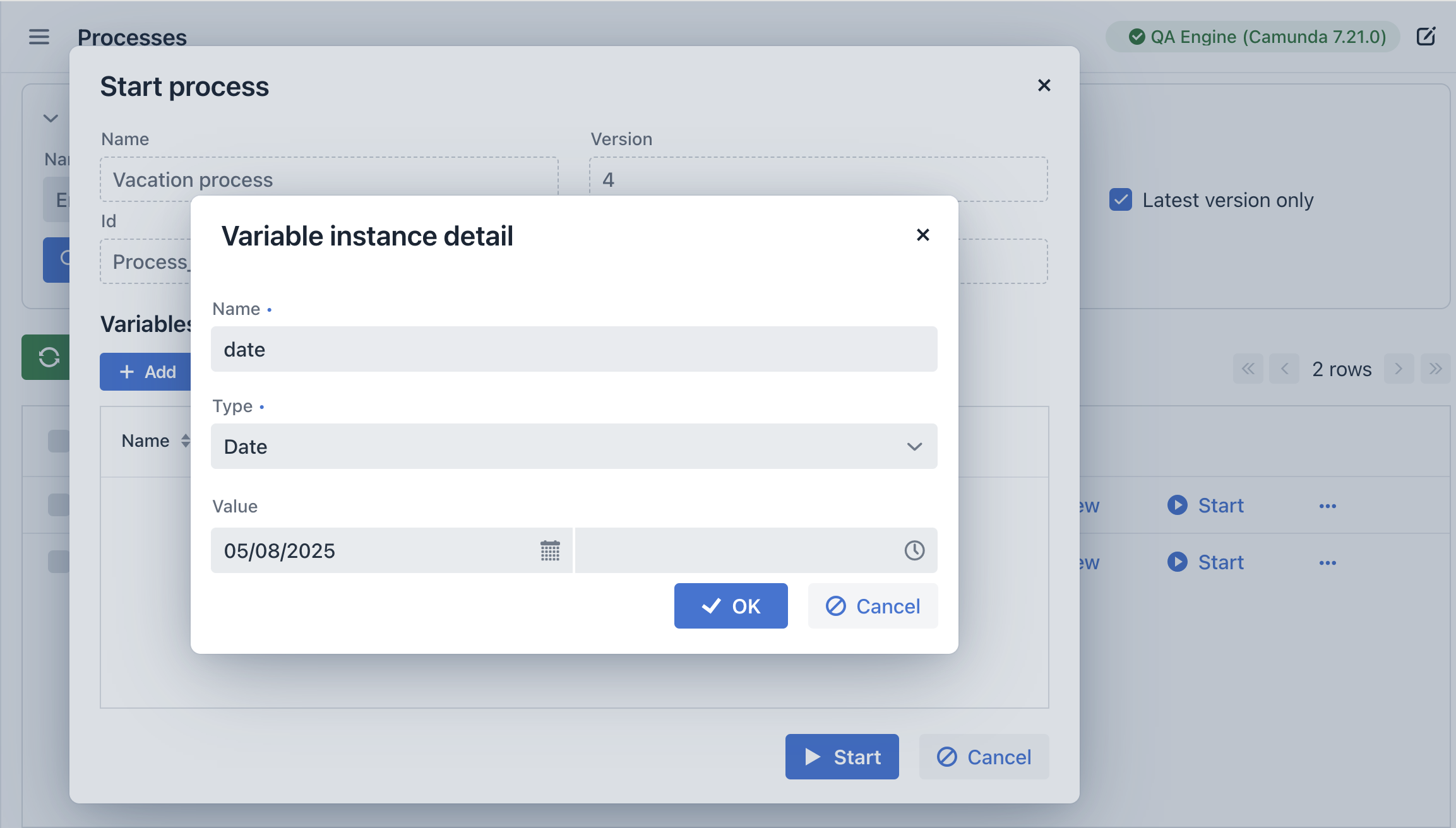1456x828 pixels.
Task: Open more options for first process row
Action: [1328, 506]
